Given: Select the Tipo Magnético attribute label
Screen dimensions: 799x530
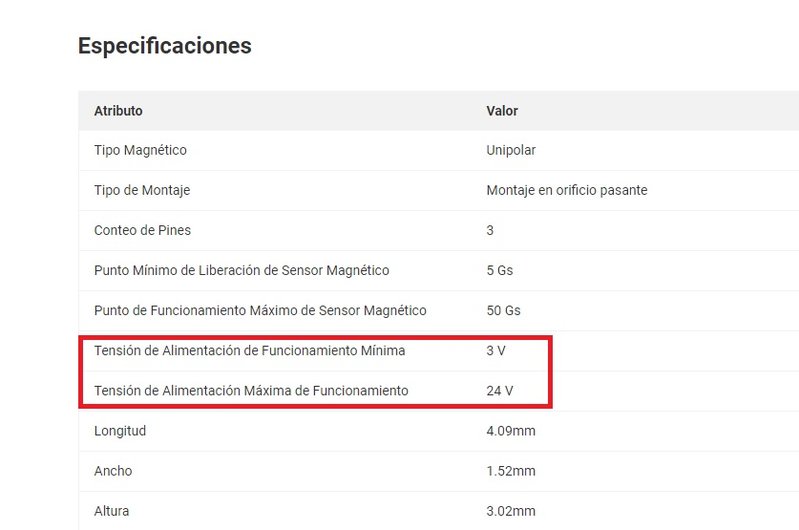Looking at the screenshot, I should point(140,150).
